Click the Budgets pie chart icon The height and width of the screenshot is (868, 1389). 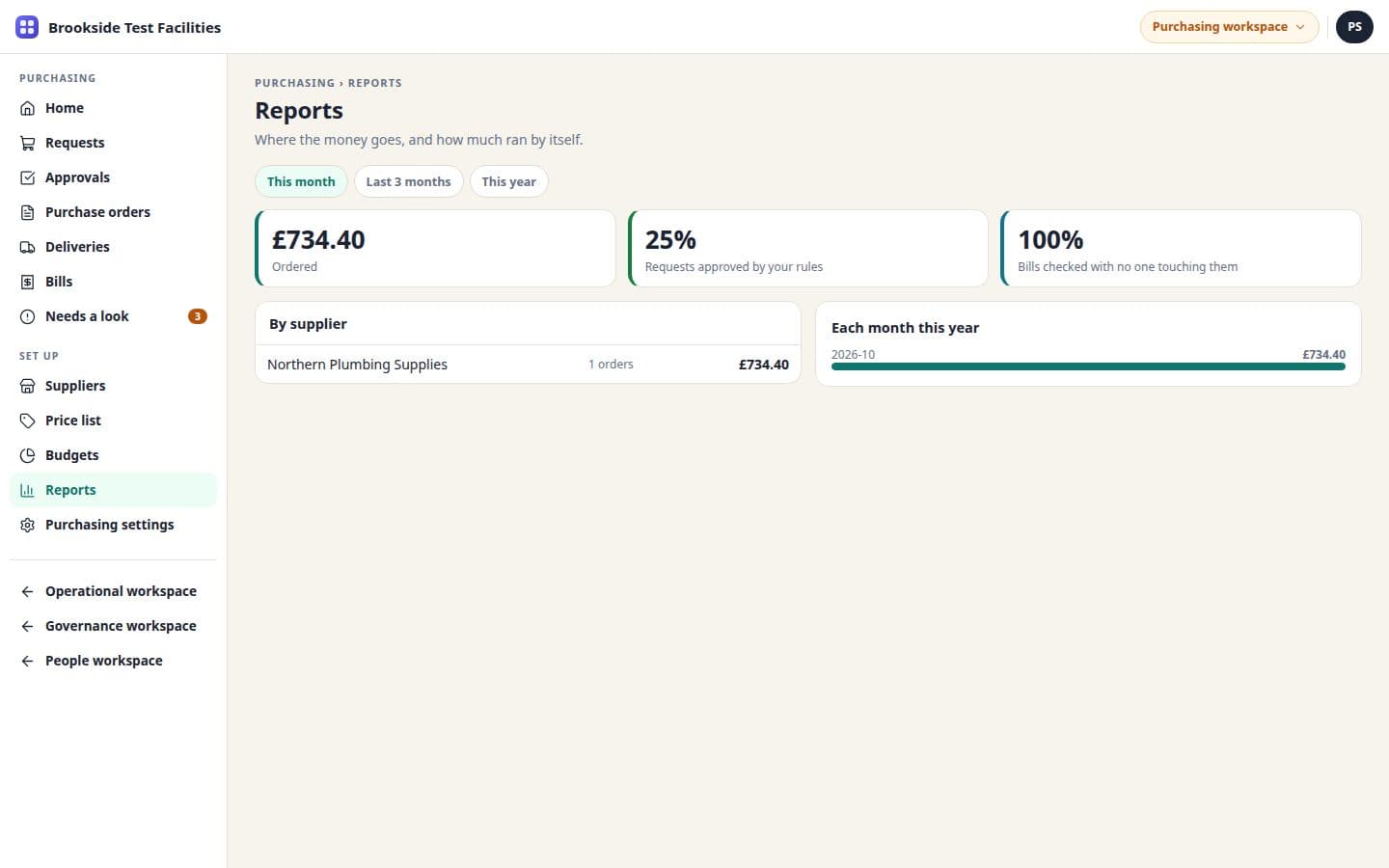point(27,455)
